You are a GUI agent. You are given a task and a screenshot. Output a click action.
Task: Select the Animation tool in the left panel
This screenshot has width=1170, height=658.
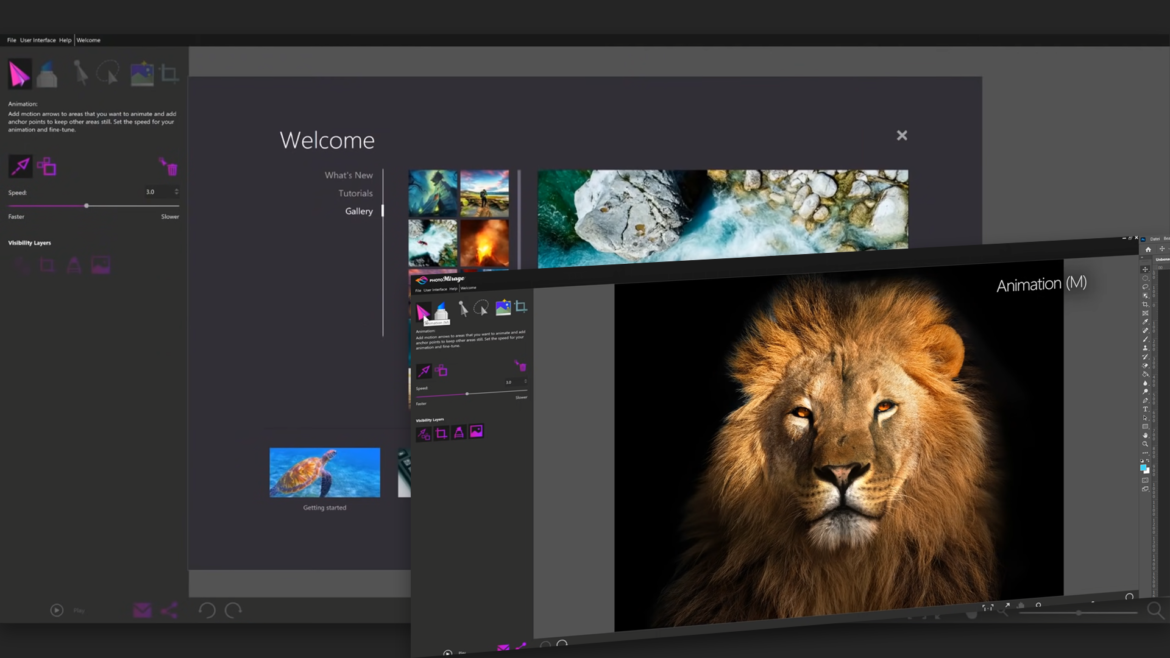[20, 74]
